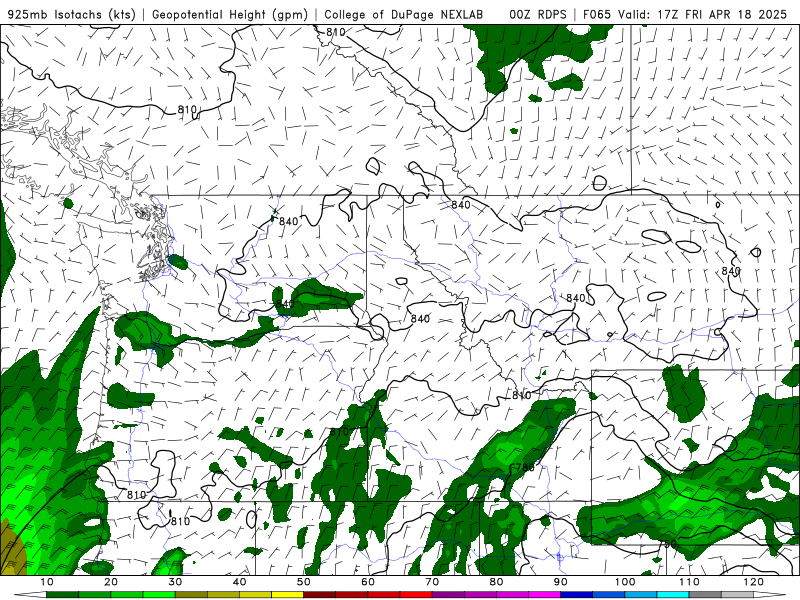Select the cyan swatch ending at 110 knots
Screen dimensions: 800x600
click(672, 594)
